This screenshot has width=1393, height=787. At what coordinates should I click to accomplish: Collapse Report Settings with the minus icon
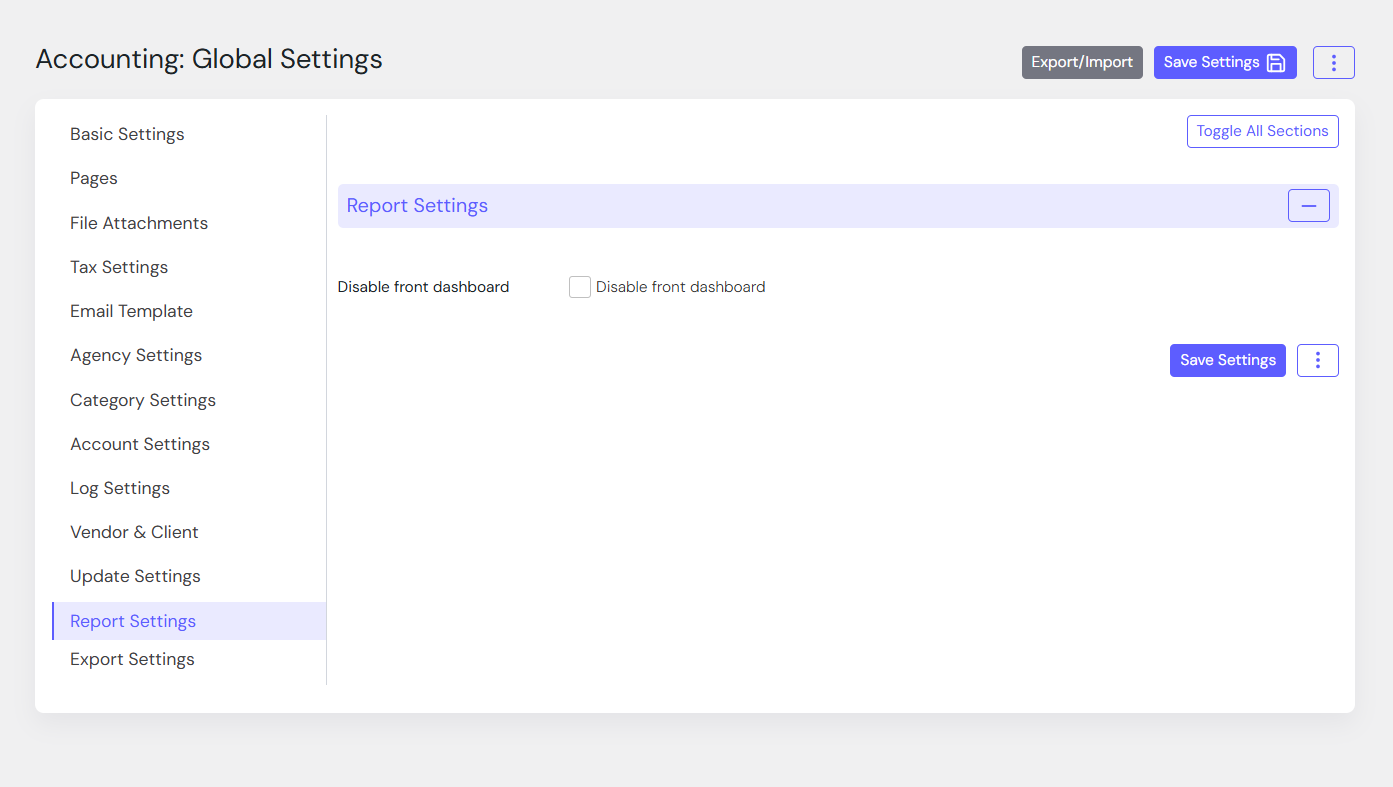pos(1308,205)
